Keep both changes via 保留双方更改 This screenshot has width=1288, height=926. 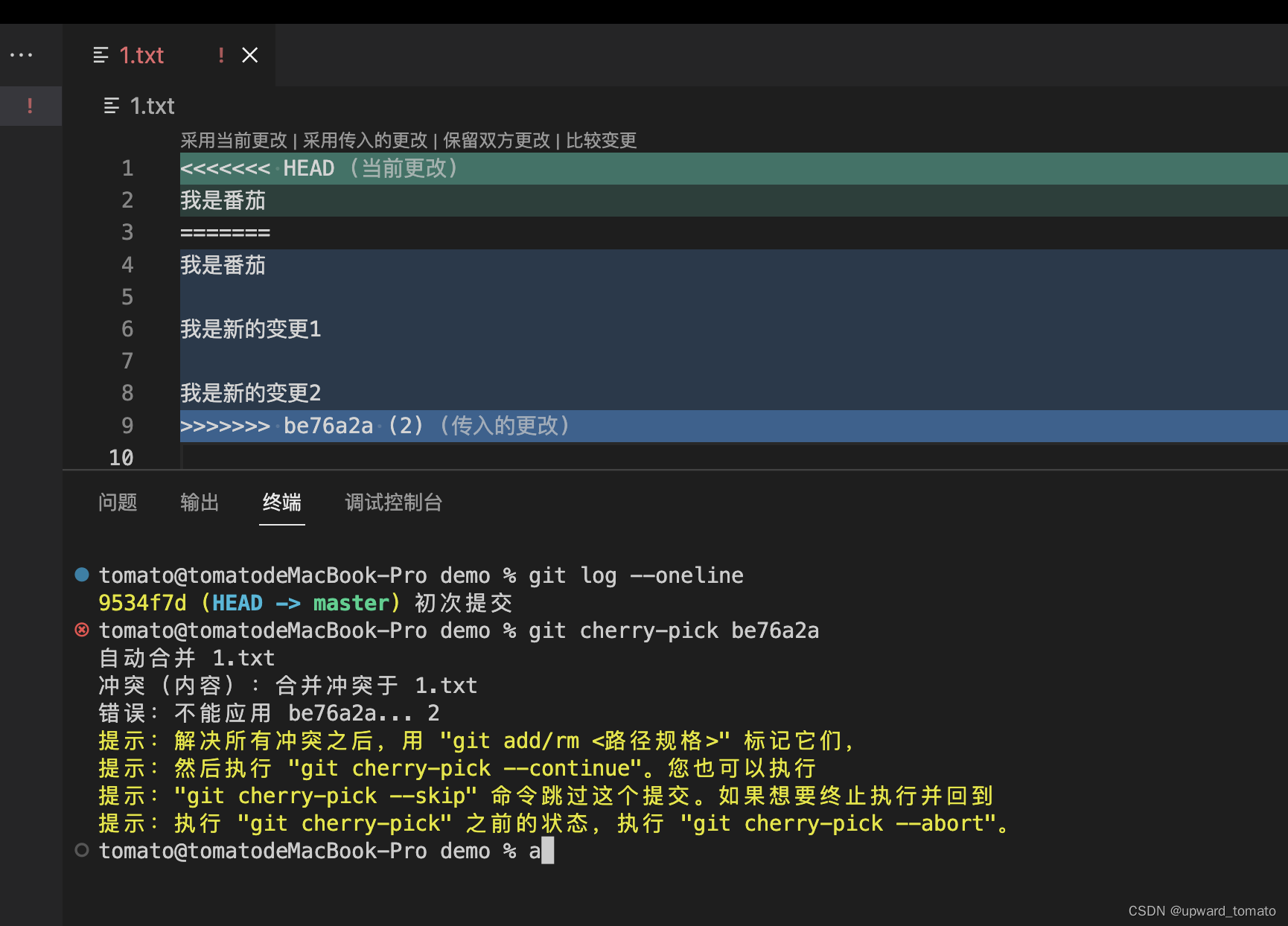[x=497, y=140]
